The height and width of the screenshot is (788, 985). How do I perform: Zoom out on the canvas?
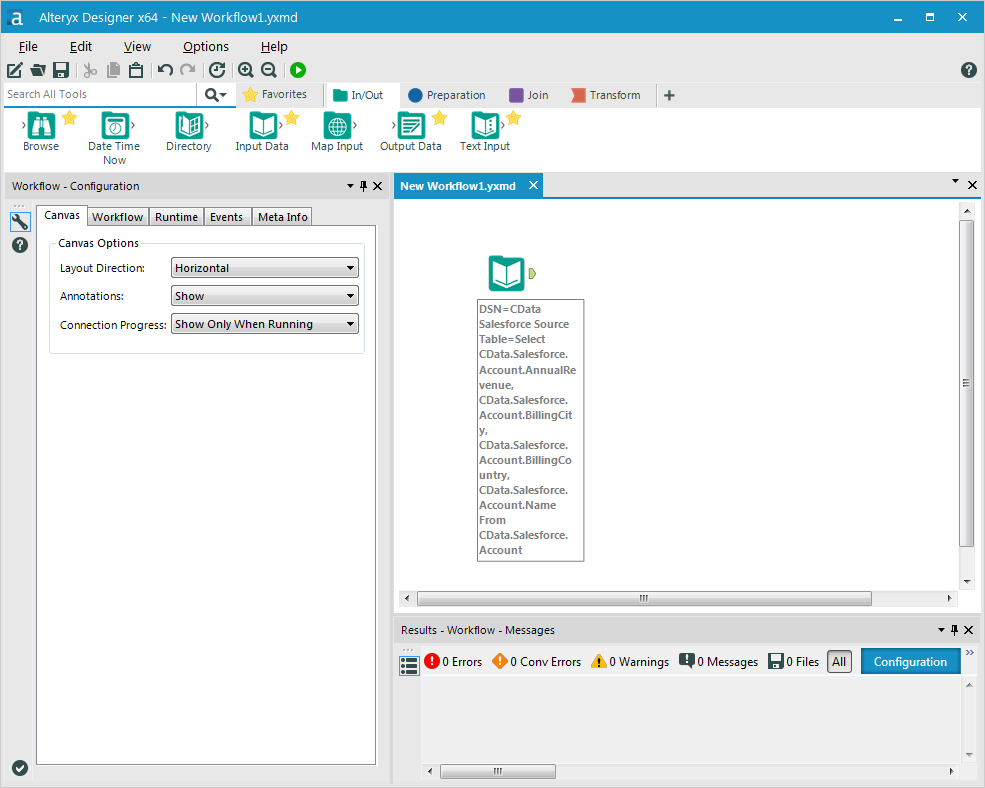[x=269, y=70]
